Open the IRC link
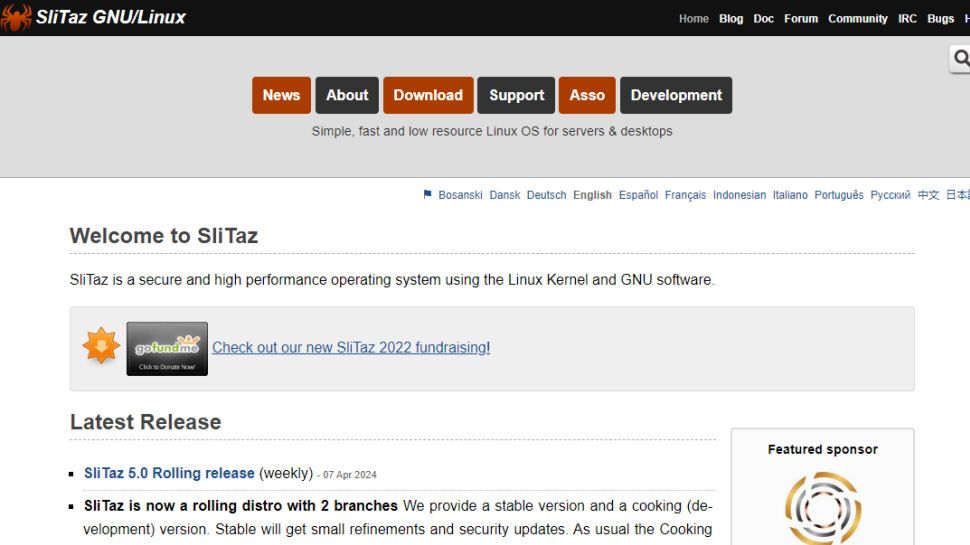Viewport: 970px width, 545px height. (x=907, y=19)
